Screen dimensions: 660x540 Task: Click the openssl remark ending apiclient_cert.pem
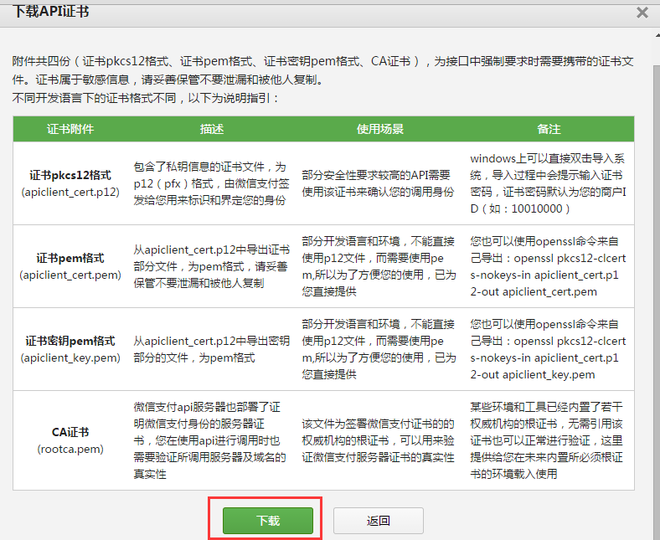click(548, 266)
